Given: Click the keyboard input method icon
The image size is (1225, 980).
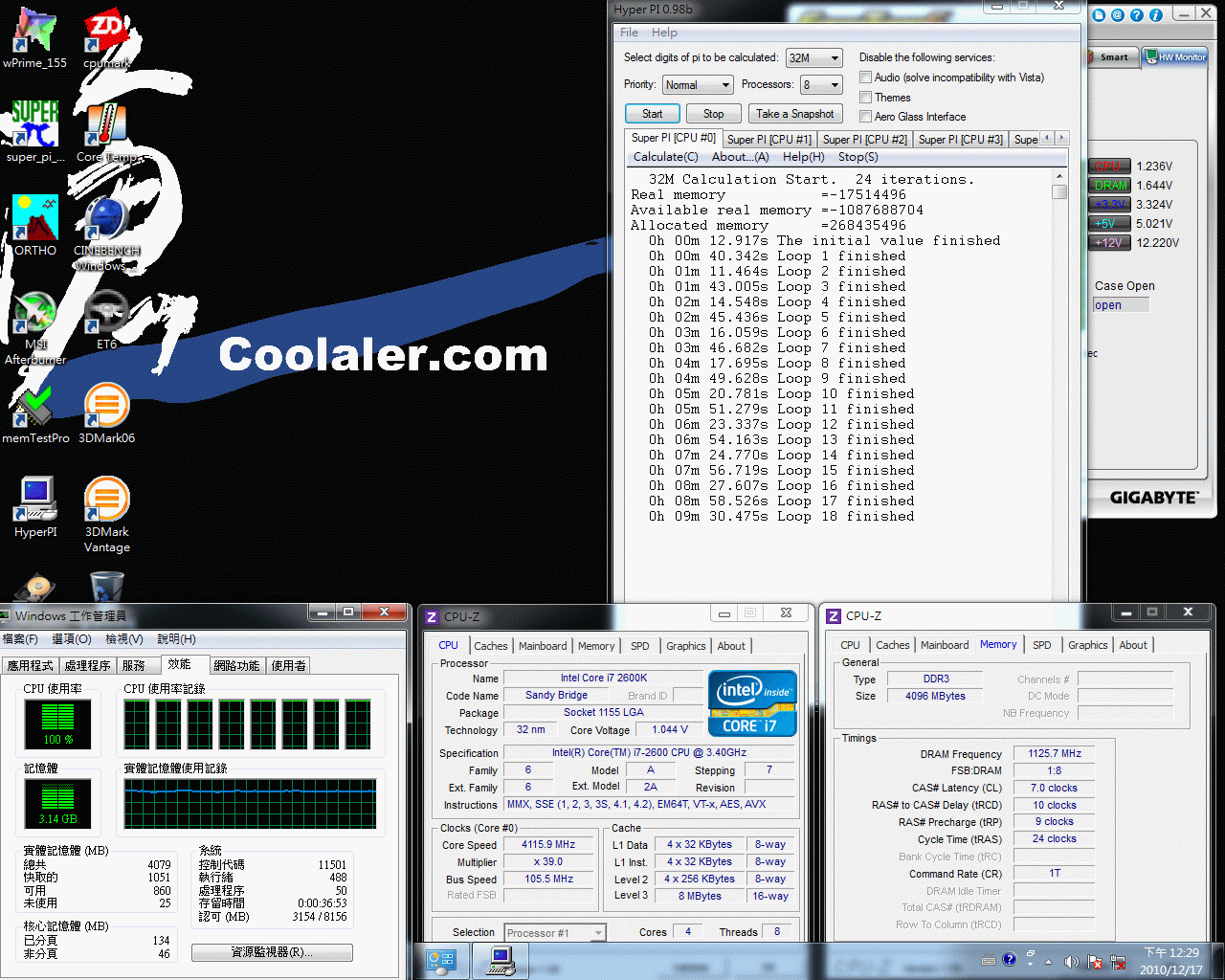Looking at the screenshot, I should pos(989,960).
